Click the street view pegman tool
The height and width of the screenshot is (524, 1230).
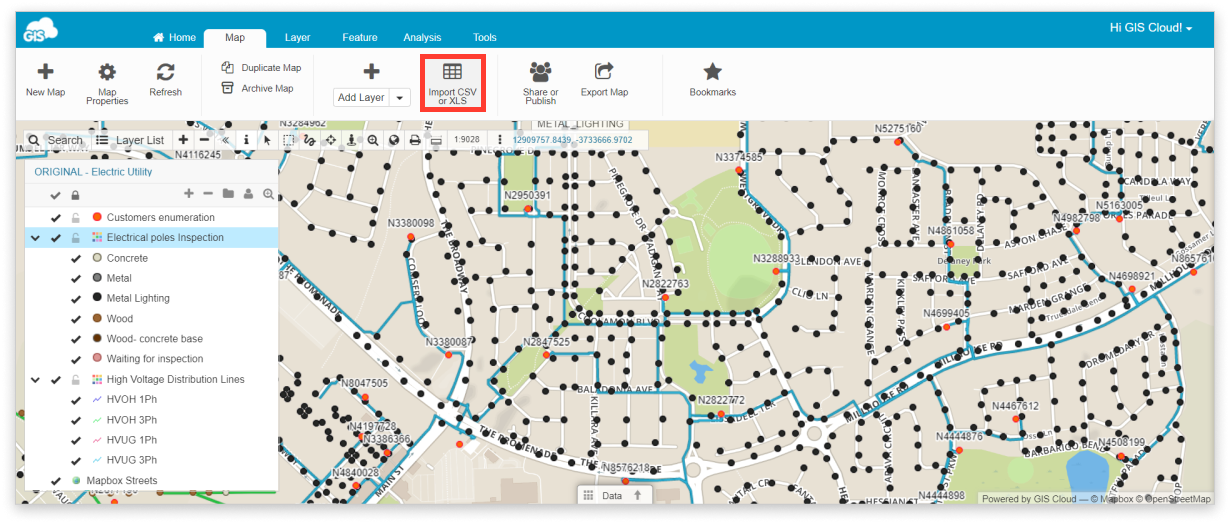tap(351, 140)
